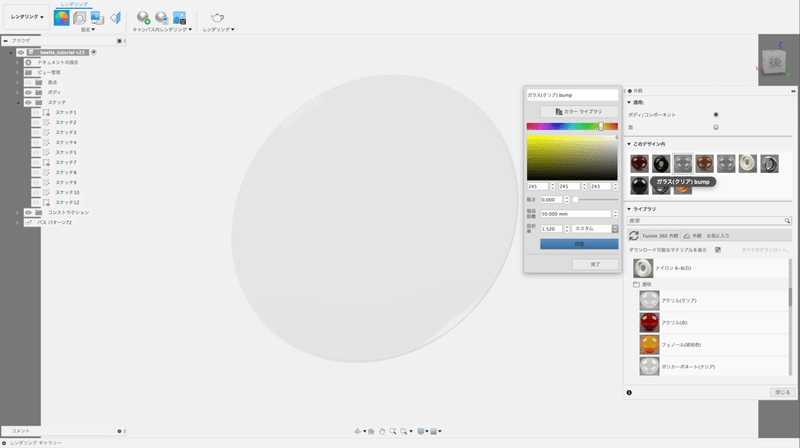
Task: Click the info icon in appearance panel
Action: [x=629, y=392]
